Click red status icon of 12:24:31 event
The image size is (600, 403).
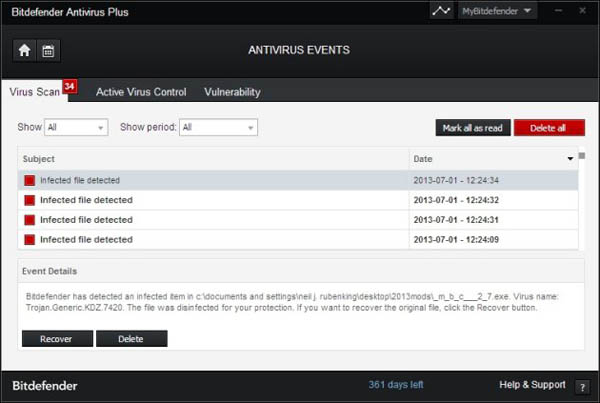click(x=29, y=220)
